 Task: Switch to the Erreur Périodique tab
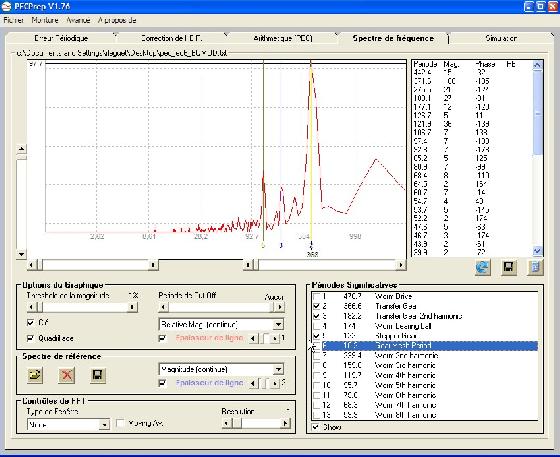pos(61,38)
